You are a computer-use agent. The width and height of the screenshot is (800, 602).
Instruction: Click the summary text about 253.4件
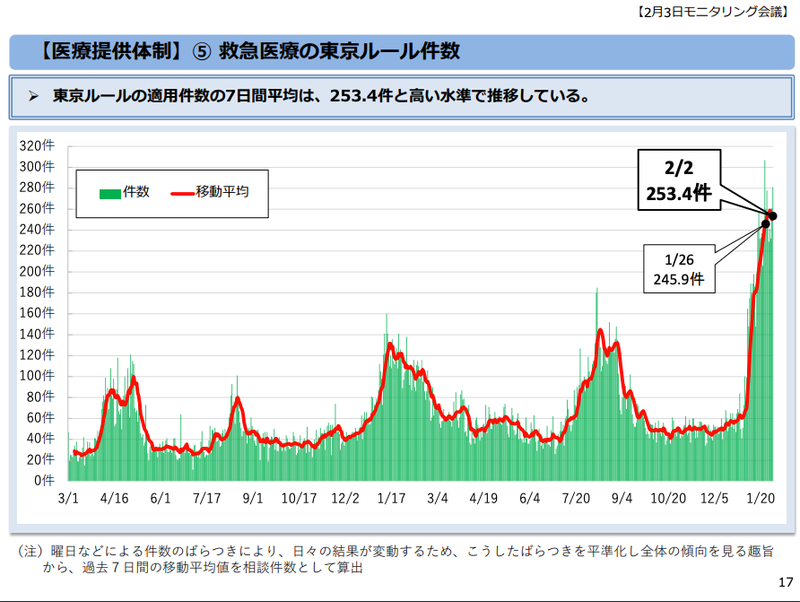pos(321,96)
